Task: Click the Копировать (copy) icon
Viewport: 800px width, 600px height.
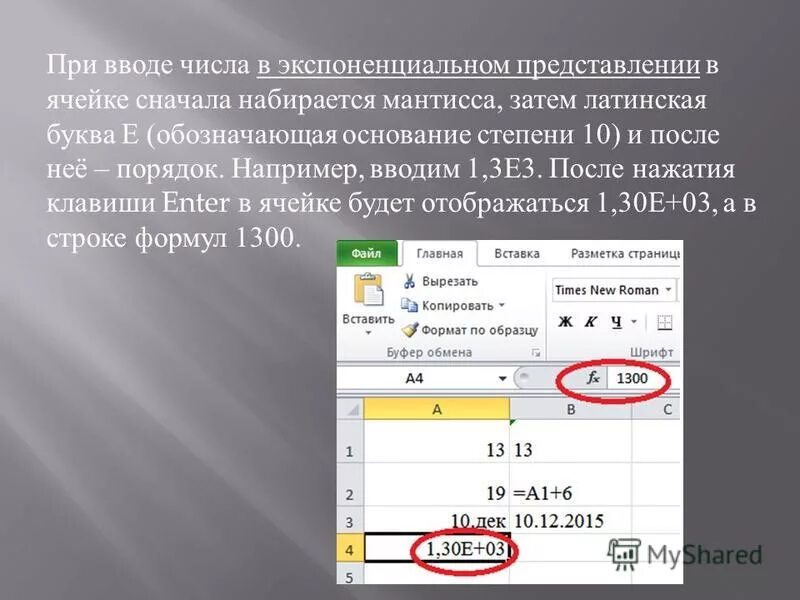Action: (409, 304)
